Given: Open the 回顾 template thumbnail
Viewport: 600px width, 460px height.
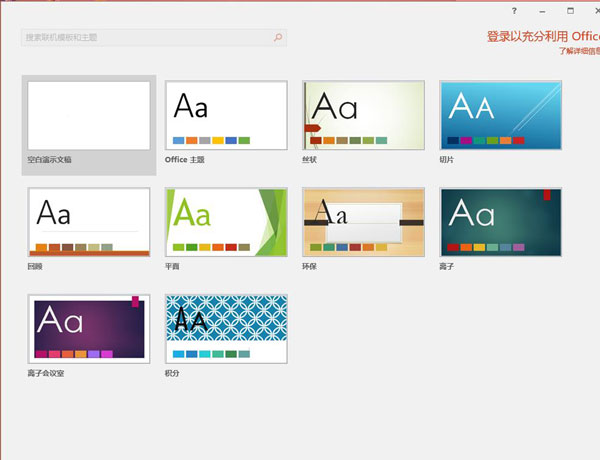Looking at the screenshot, I should pos(89,222).
